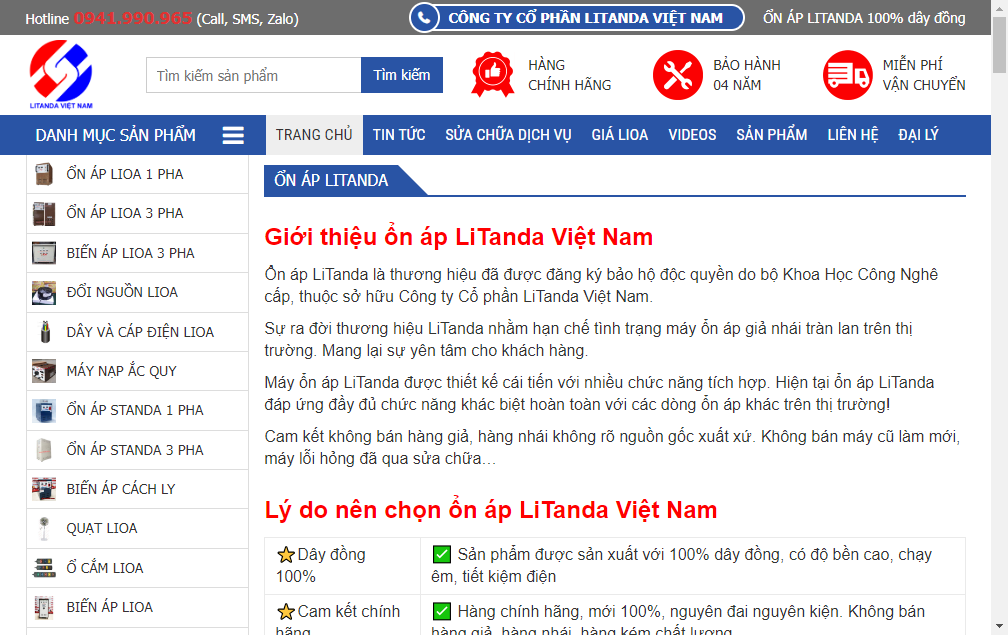1008x635 pixels.
Task: Click green checkmark next to Sản phẩm được sản xuất
Action: pyautogui.click(x=442, y=554)
